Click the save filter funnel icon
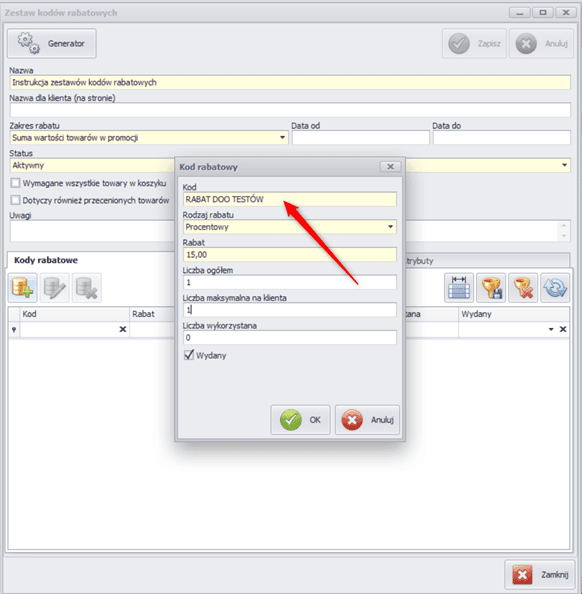 click(491, 288)
